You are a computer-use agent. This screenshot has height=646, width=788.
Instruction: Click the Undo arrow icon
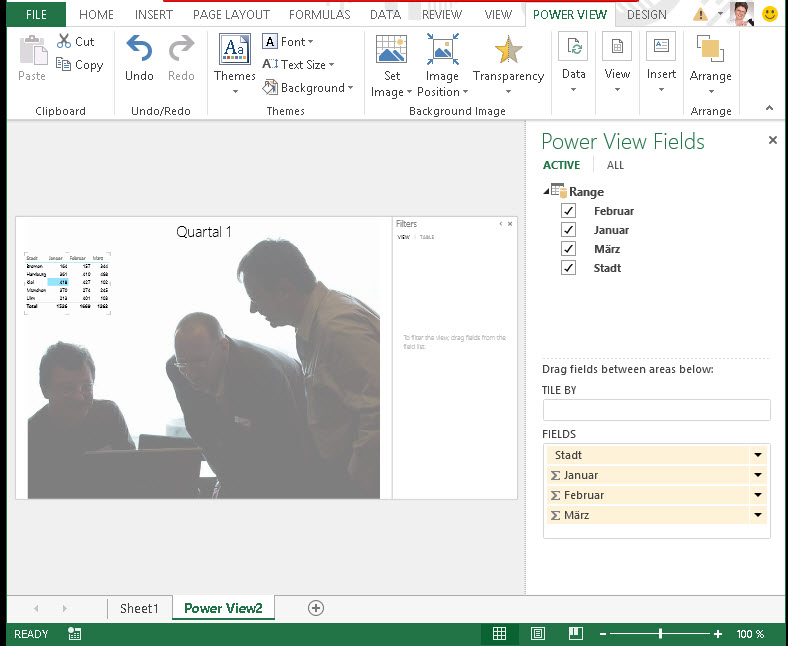pyautogui.click(x=139, y=49)
